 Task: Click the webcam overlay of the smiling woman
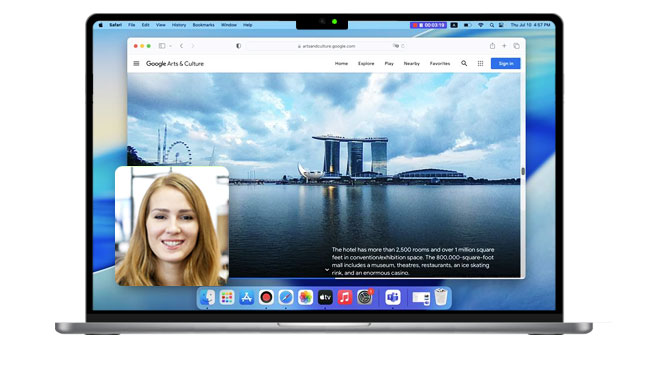[x=172, y=226]
